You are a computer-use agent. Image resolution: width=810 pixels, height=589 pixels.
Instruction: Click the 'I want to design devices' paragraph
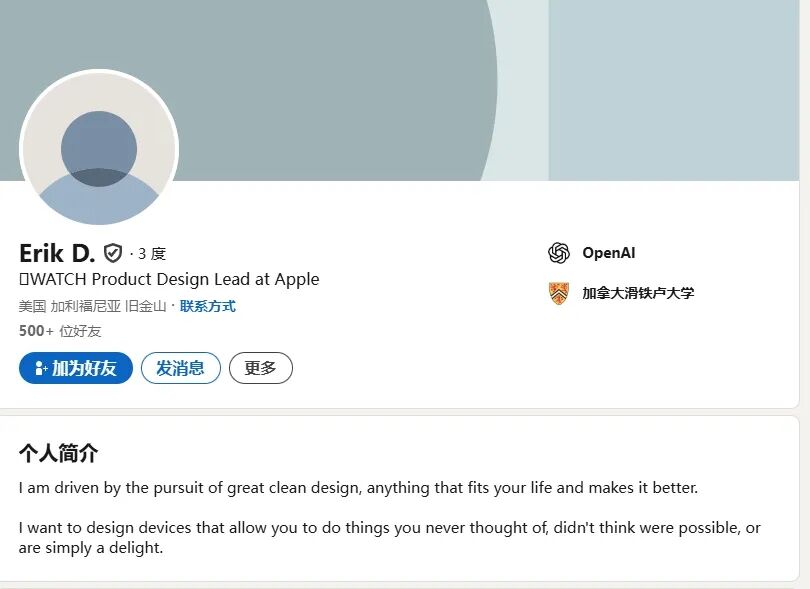(389, 538)
